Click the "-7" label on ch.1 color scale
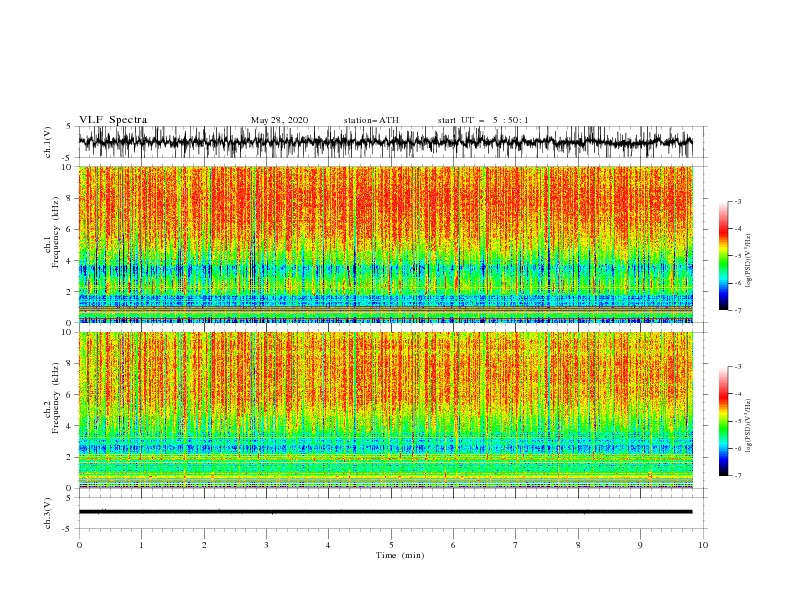Viewport: 792px width, 612px height. (x=737, y=310)
